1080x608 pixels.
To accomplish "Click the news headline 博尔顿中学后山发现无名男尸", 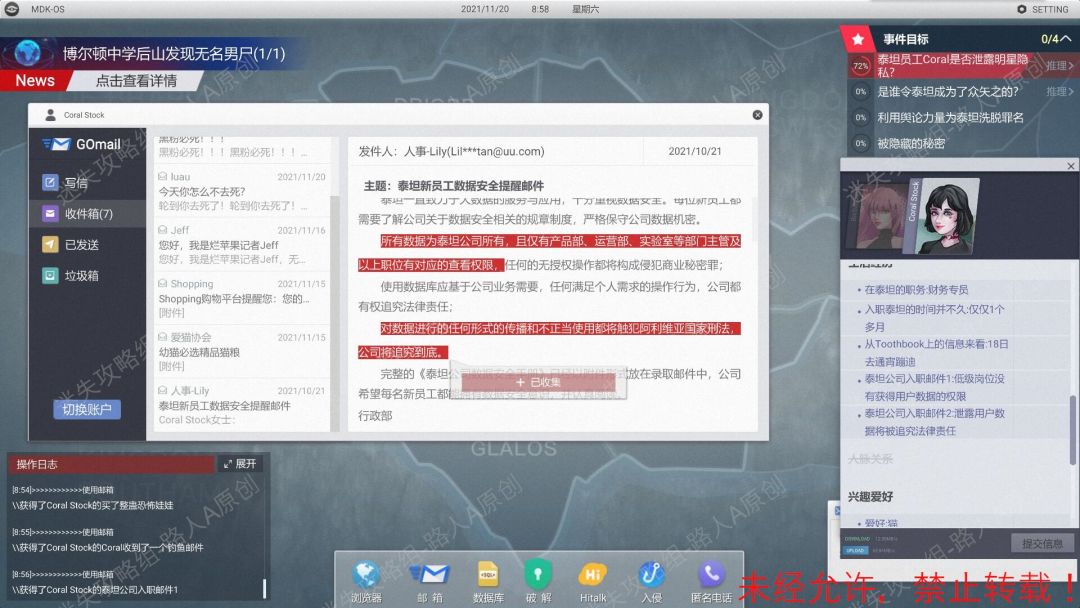I will pyautogui.click(x=174, y=54).
